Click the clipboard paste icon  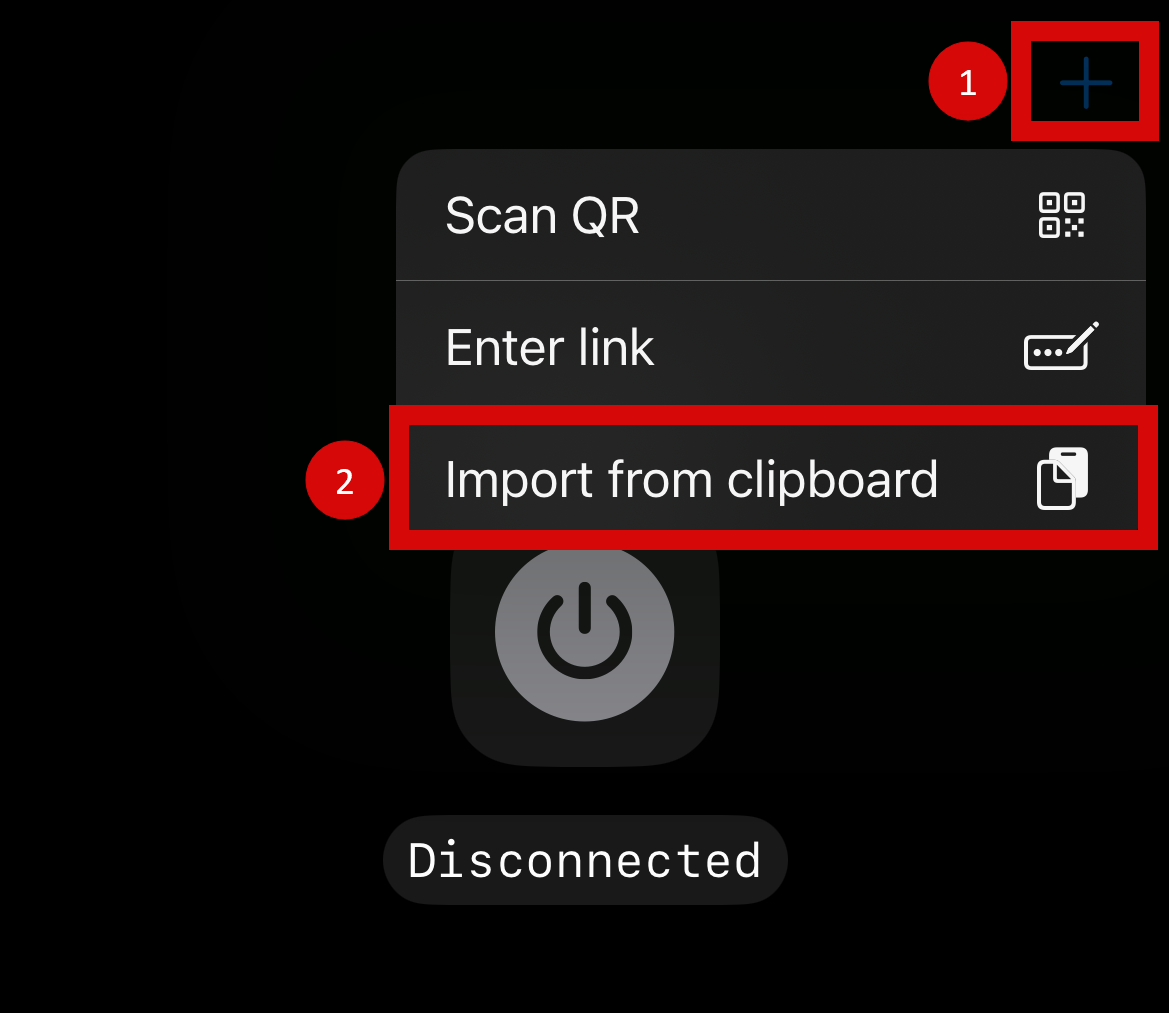coord(1062,479)
